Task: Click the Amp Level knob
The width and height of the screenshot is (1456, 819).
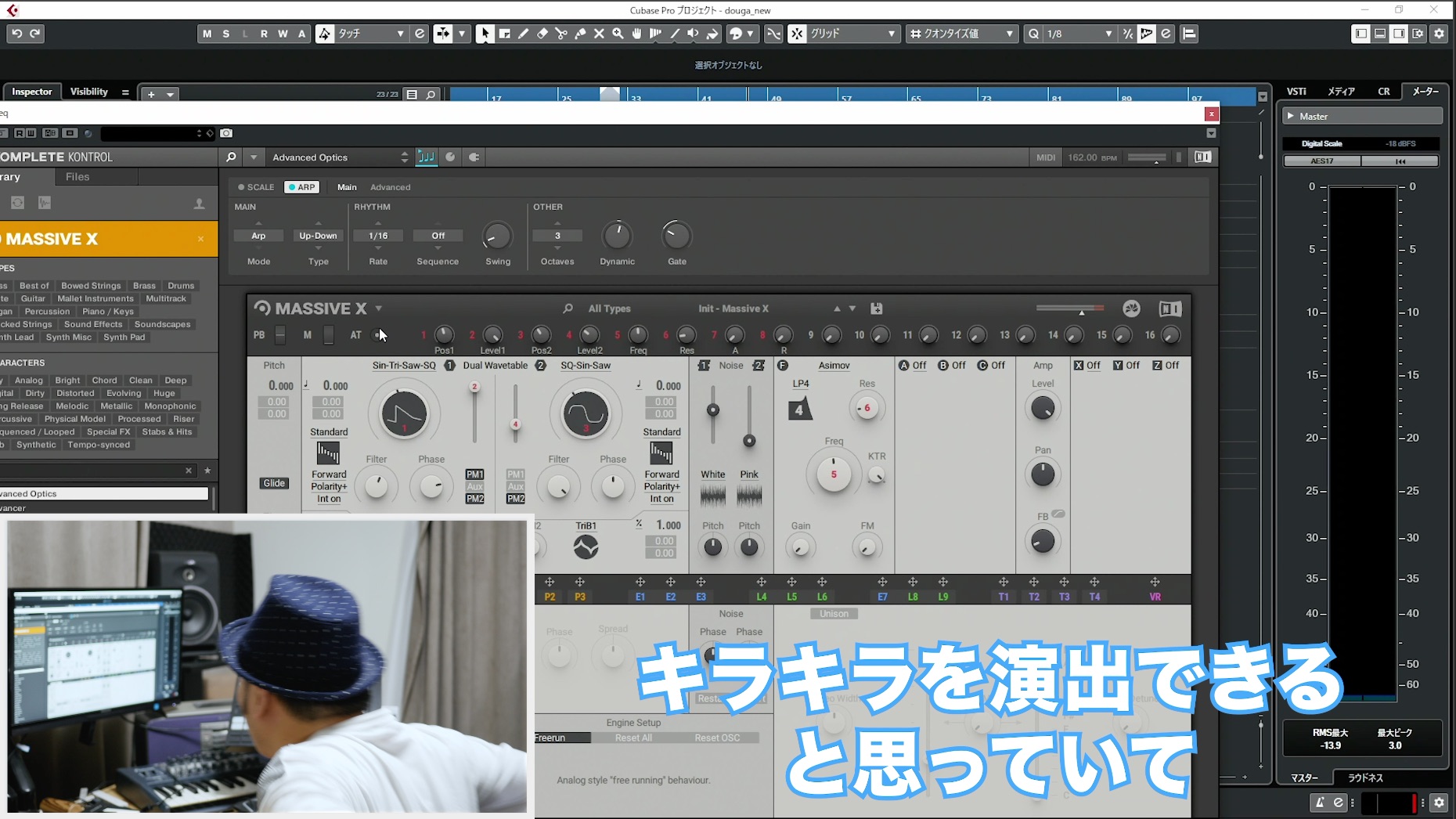Action: (x=1043, y=408)
